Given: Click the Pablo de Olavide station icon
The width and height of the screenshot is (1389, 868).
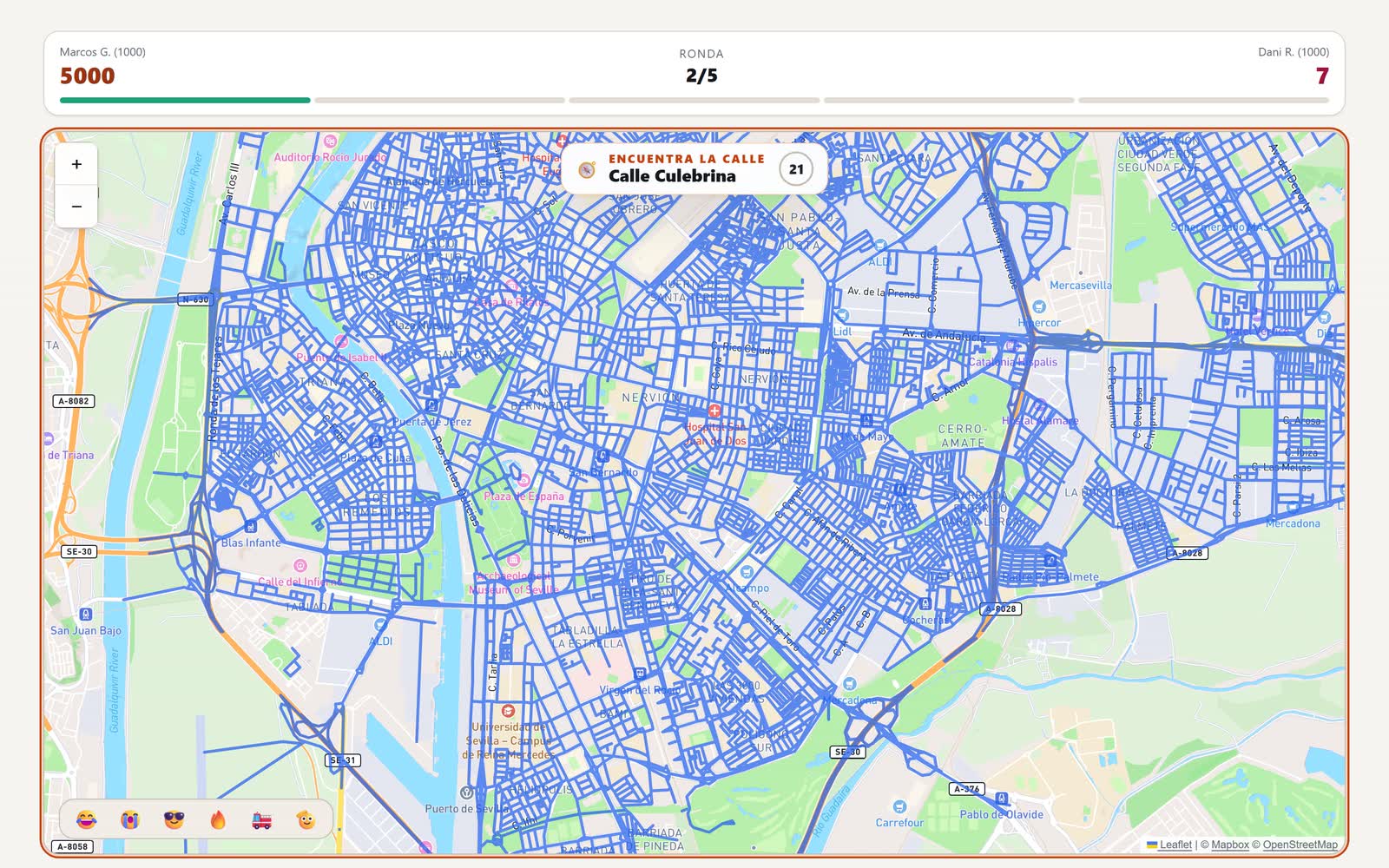Looking at the screenshot, I should (x=1002, y=799).
